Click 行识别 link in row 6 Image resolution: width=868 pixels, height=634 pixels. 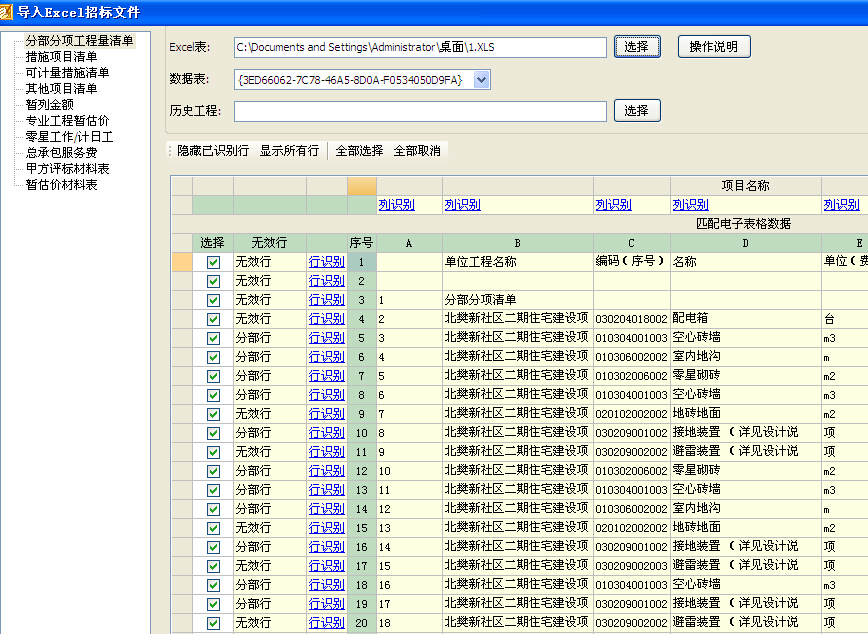click(327, 357)
